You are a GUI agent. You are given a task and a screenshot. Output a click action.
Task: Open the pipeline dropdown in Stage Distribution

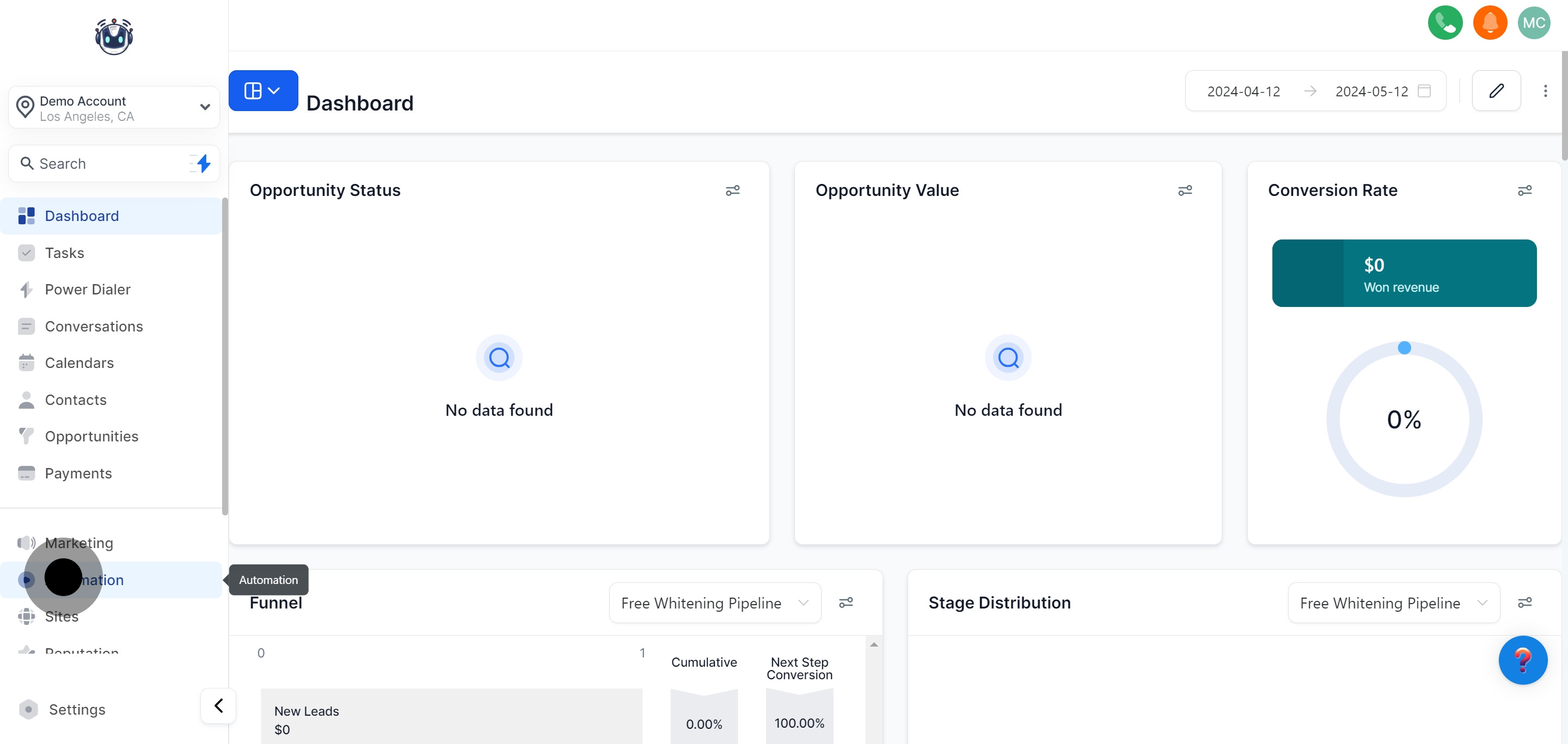click(1393, 602)
